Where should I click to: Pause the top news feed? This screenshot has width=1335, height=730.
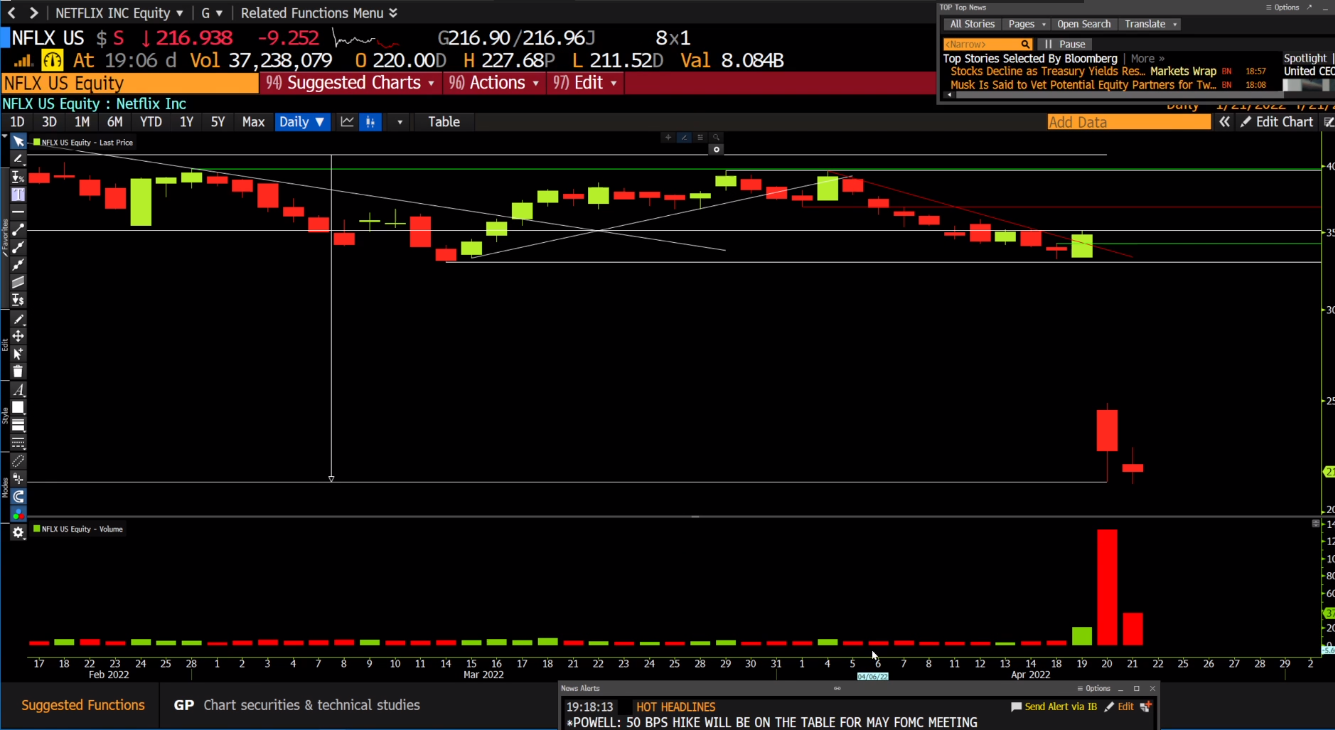(1066, 44)
